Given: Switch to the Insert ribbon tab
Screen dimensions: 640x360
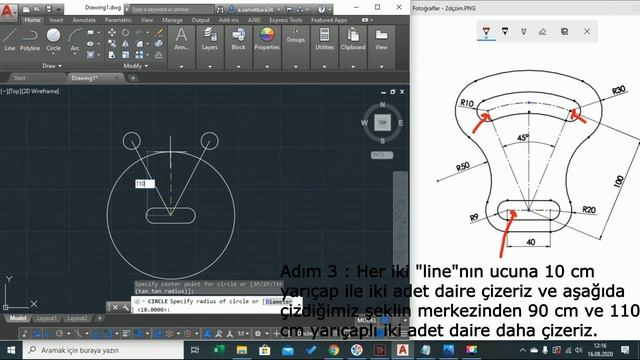Looking at the screenshot, I should (x=56, y=20).
